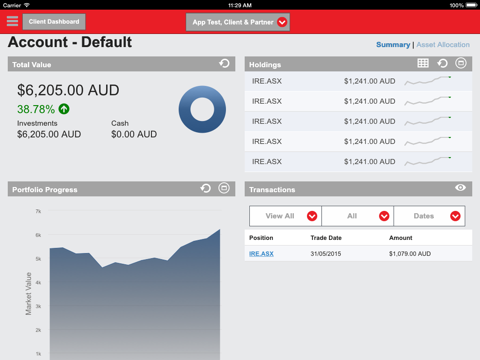Select the last IRE.ASX holdings row

pos(358,162)
